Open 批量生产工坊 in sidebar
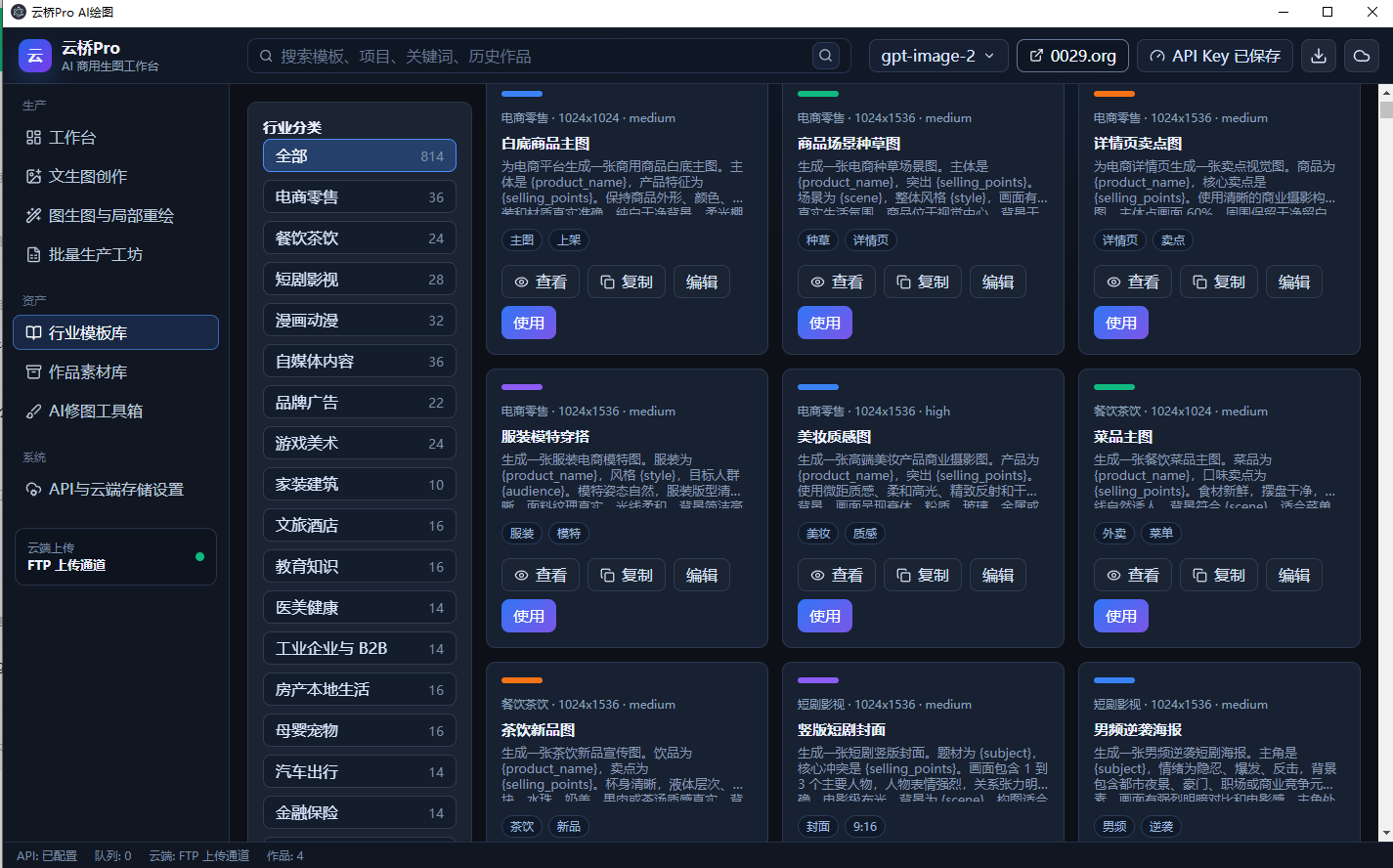Image resolution: width=1393 pixels, height=868 pixels. click(115, 255)
